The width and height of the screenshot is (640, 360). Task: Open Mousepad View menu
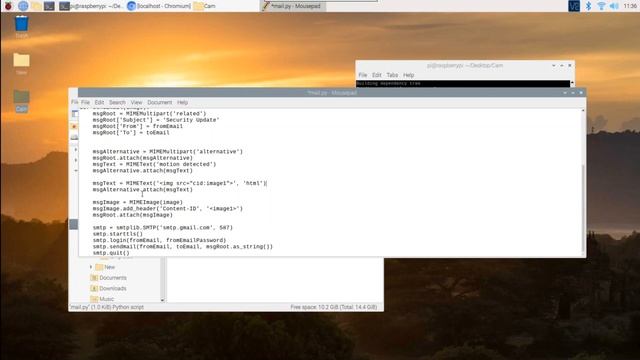136,102
